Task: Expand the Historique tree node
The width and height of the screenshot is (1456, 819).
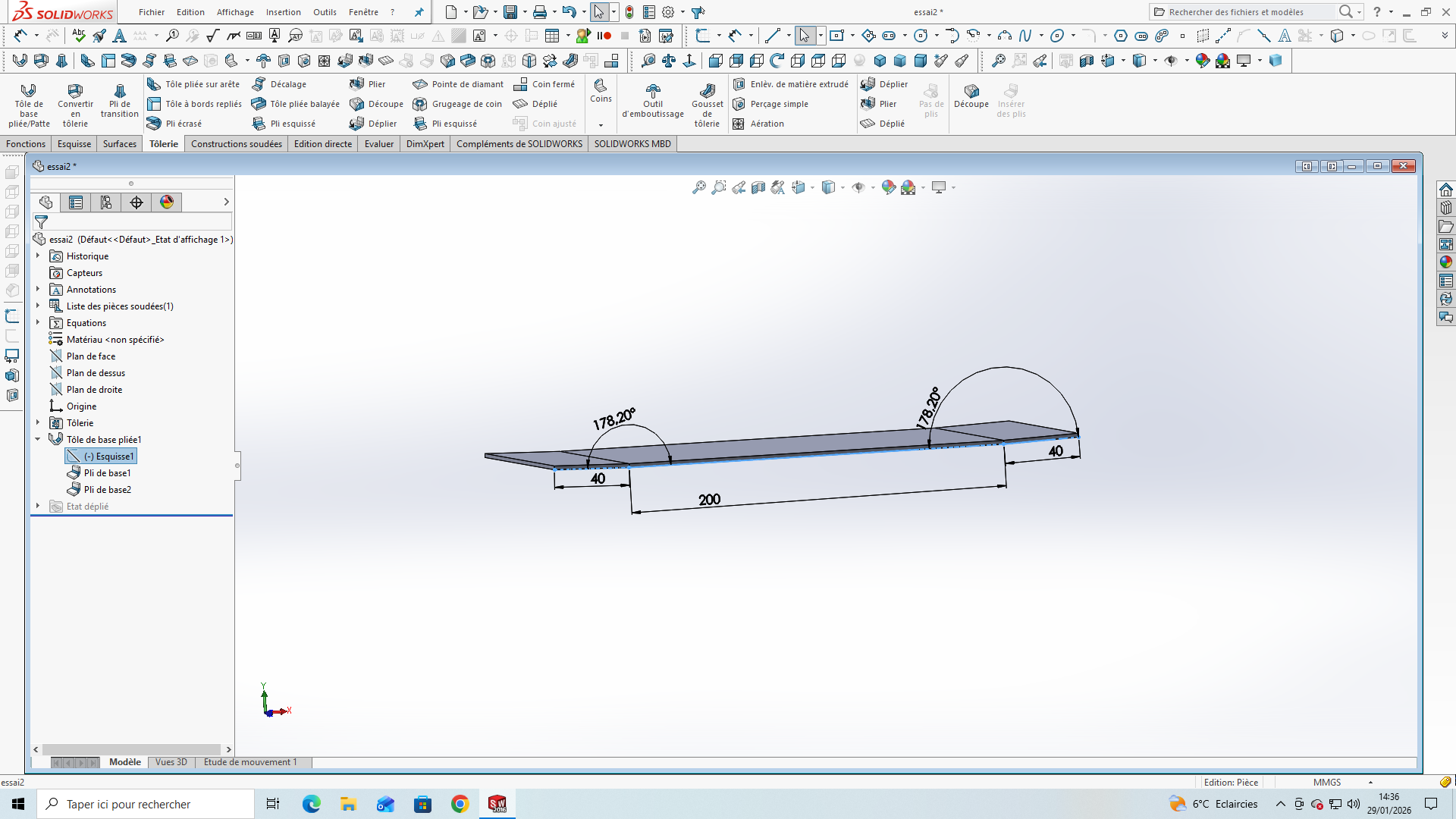Action: (x=38, y=256)
